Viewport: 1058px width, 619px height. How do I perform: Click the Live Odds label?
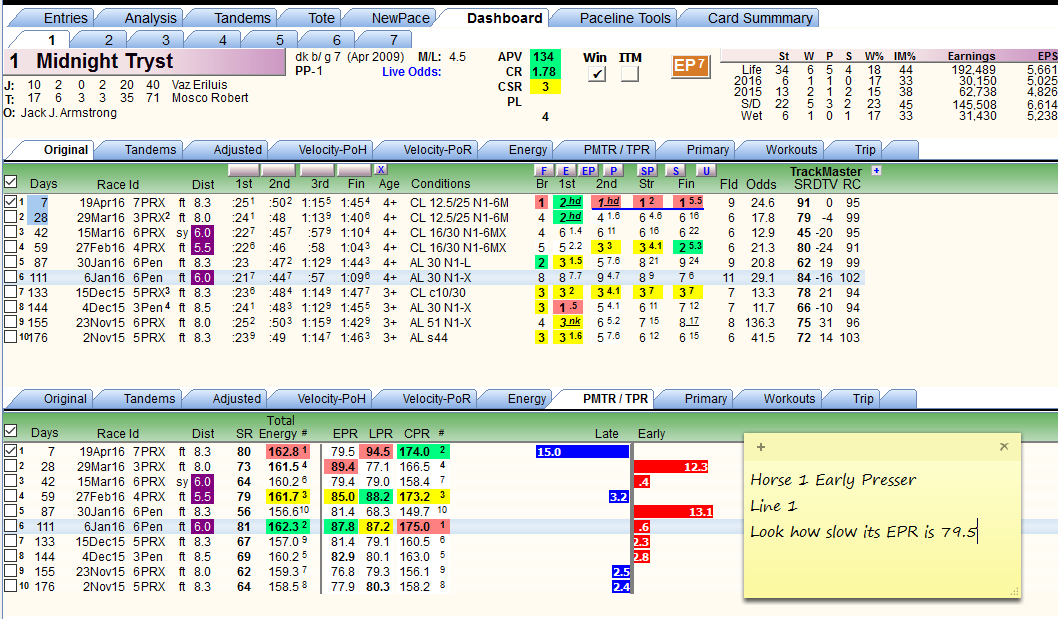click(412, 72)
